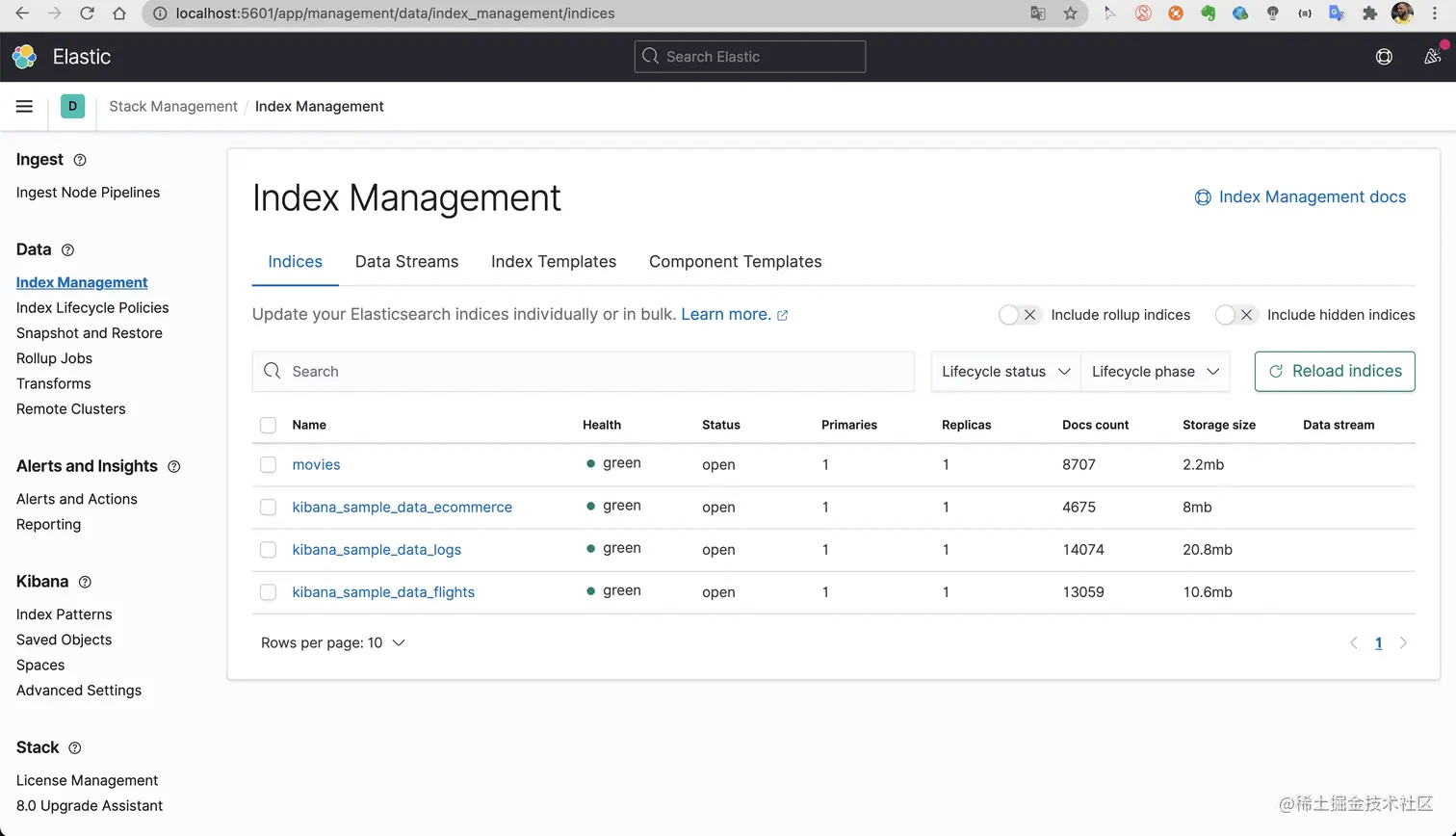Sort the table by Storage size header

pyautogui.click(x=1219, y=425)
